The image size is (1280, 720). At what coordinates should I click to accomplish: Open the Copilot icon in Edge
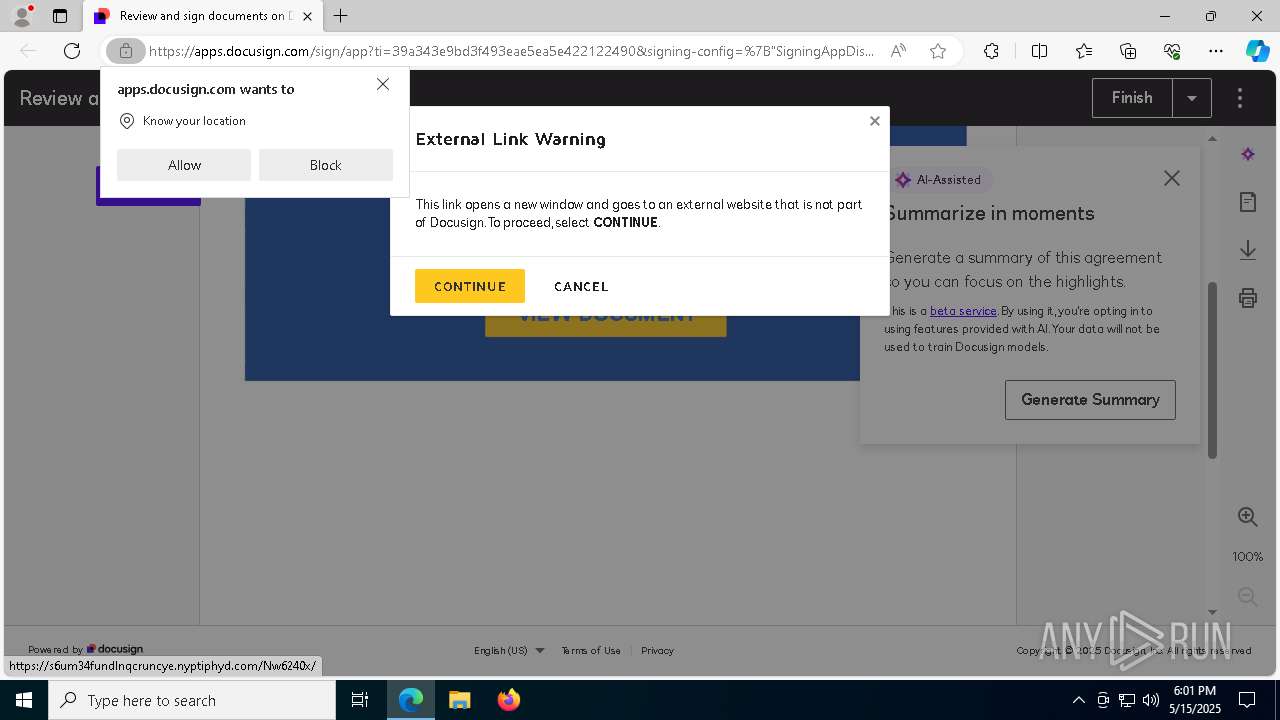point(1258,51)
